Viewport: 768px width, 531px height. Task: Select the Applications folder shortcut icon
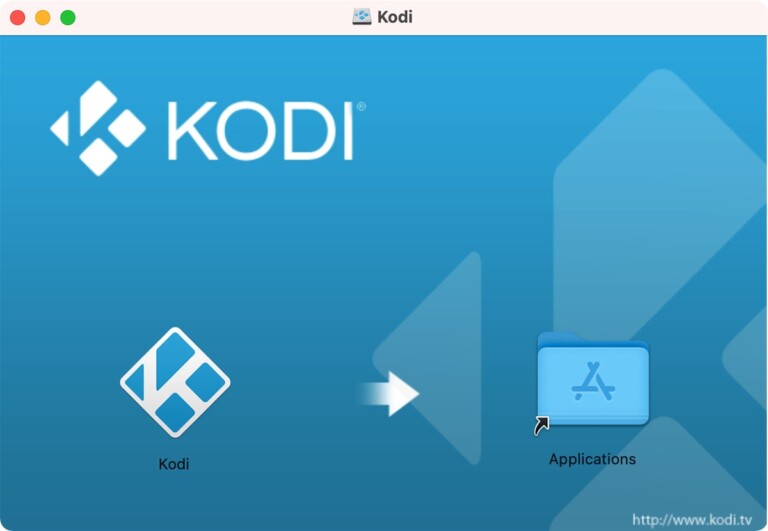[x=593, y=383]
